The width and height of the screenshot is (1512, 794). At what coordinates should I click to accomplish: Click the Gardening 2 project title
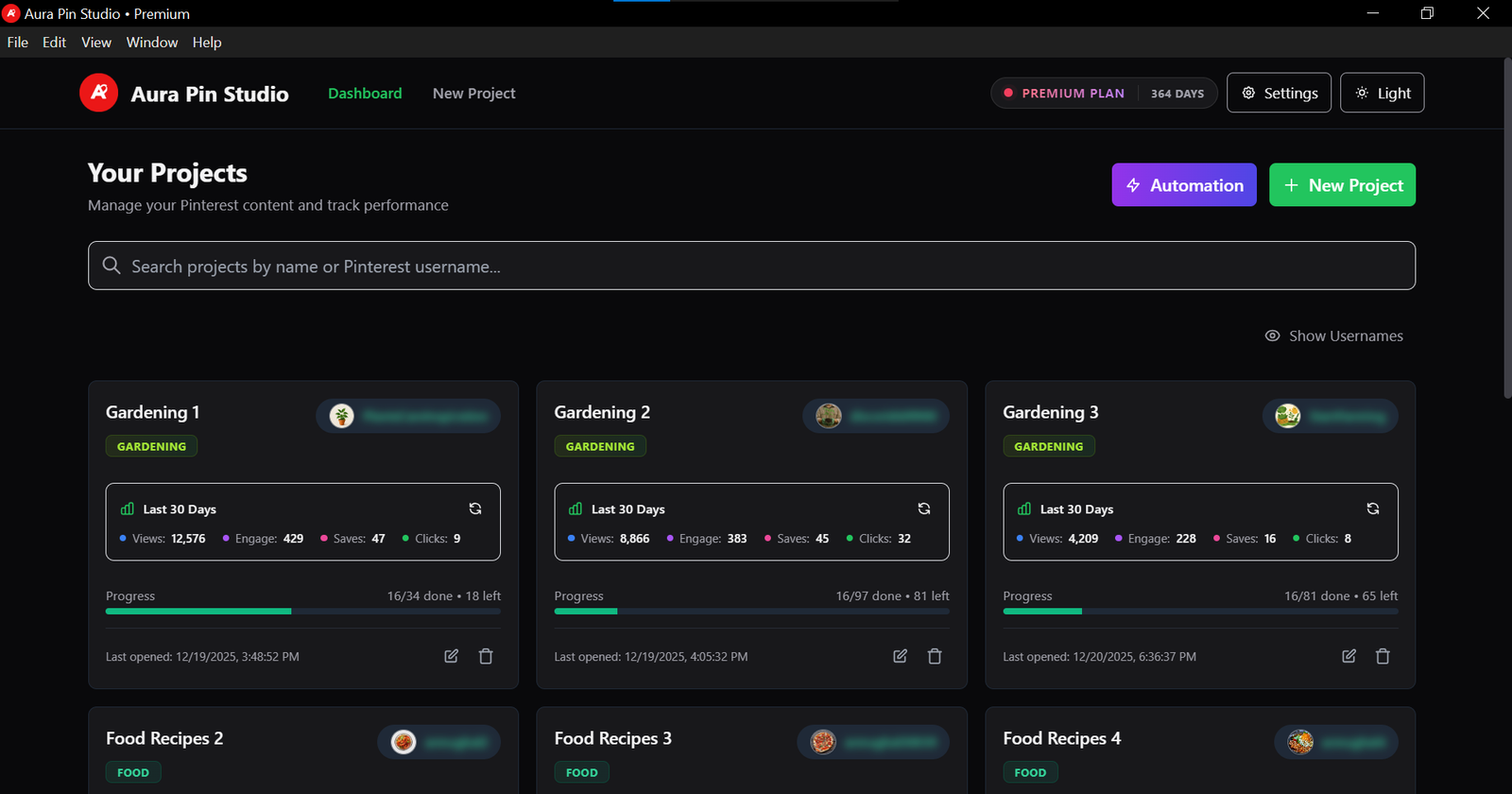coord(602,412)
